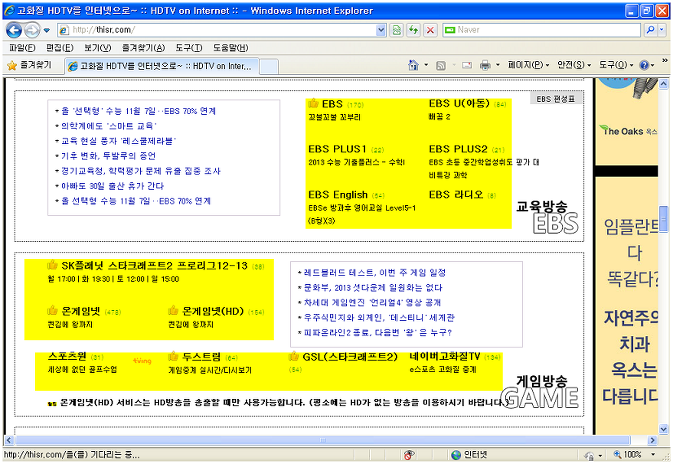Open the EBS PLUS1 channel link
The width and height of the screenshot is (673, 464).
click(x=337, y=149)
